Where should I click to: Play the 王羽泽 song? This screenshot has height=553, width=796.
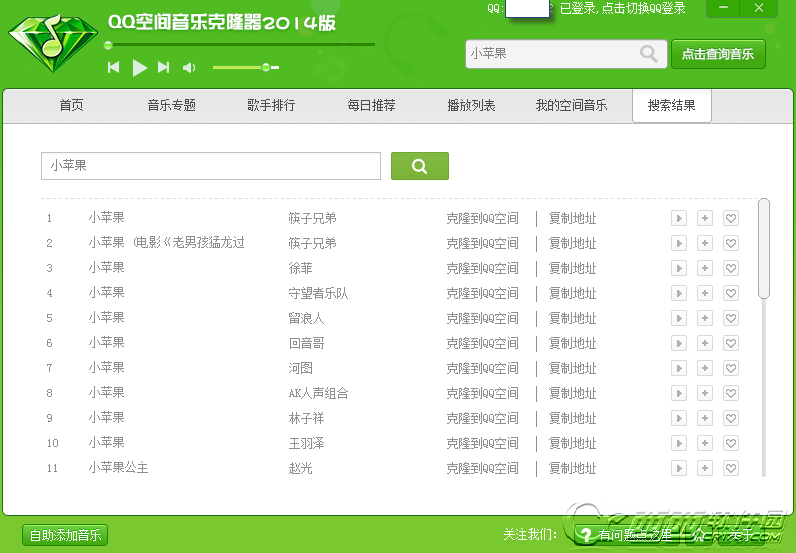[679, 443]
